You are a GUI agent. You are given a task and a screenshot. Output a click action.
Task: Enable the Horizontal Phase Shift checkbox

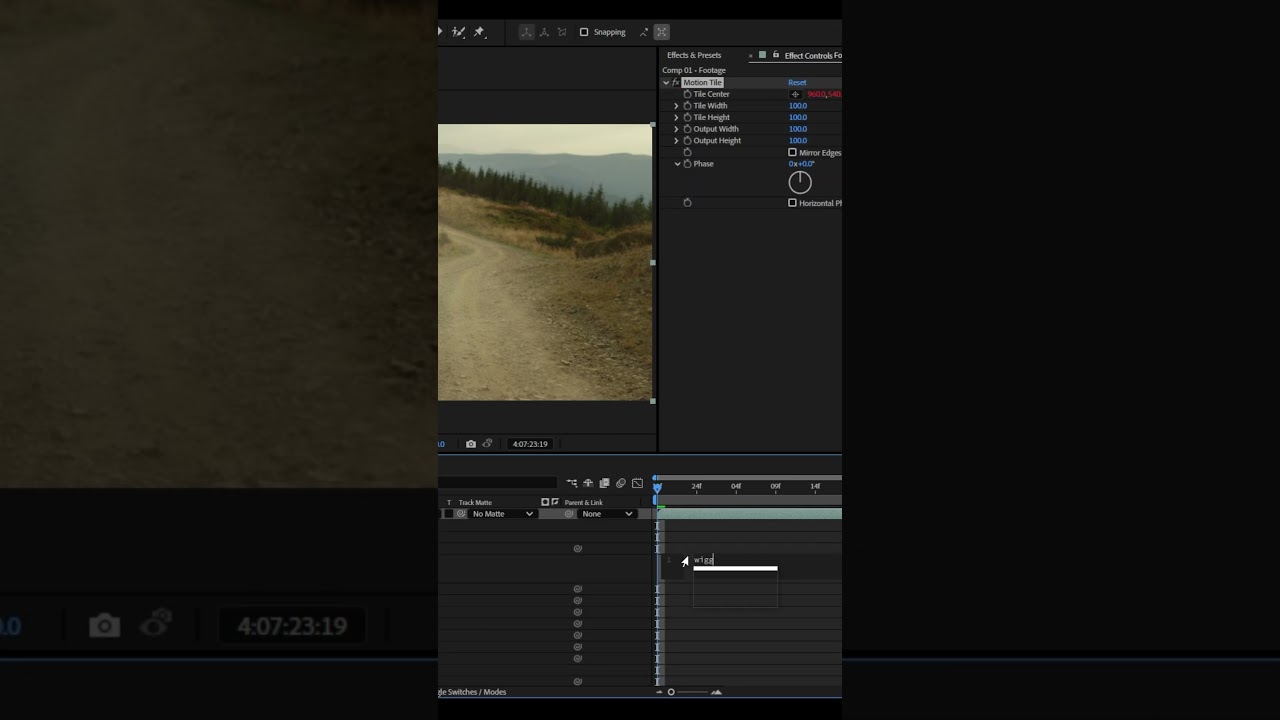792,203
